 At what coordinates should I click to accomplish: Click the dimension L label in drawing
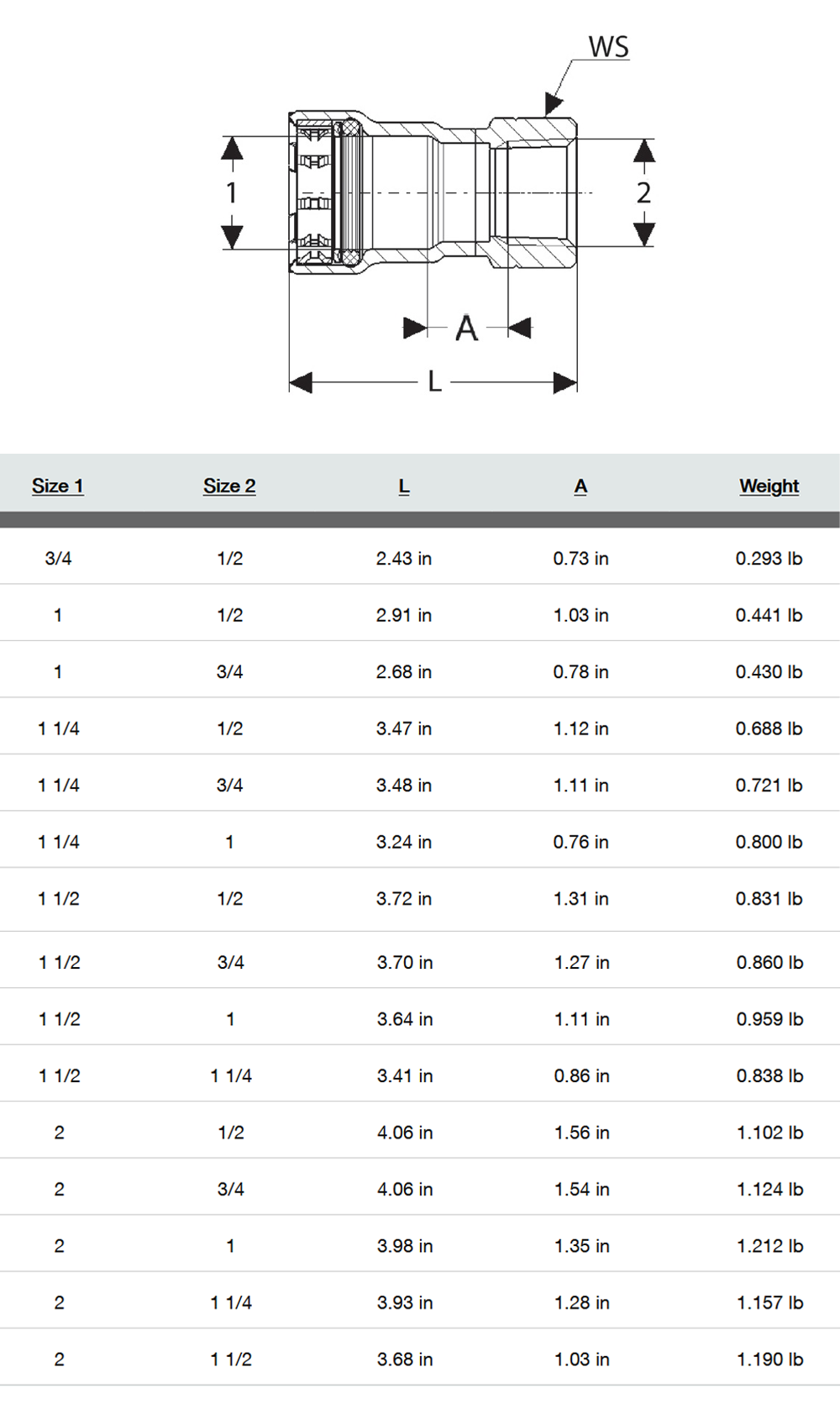434,381
